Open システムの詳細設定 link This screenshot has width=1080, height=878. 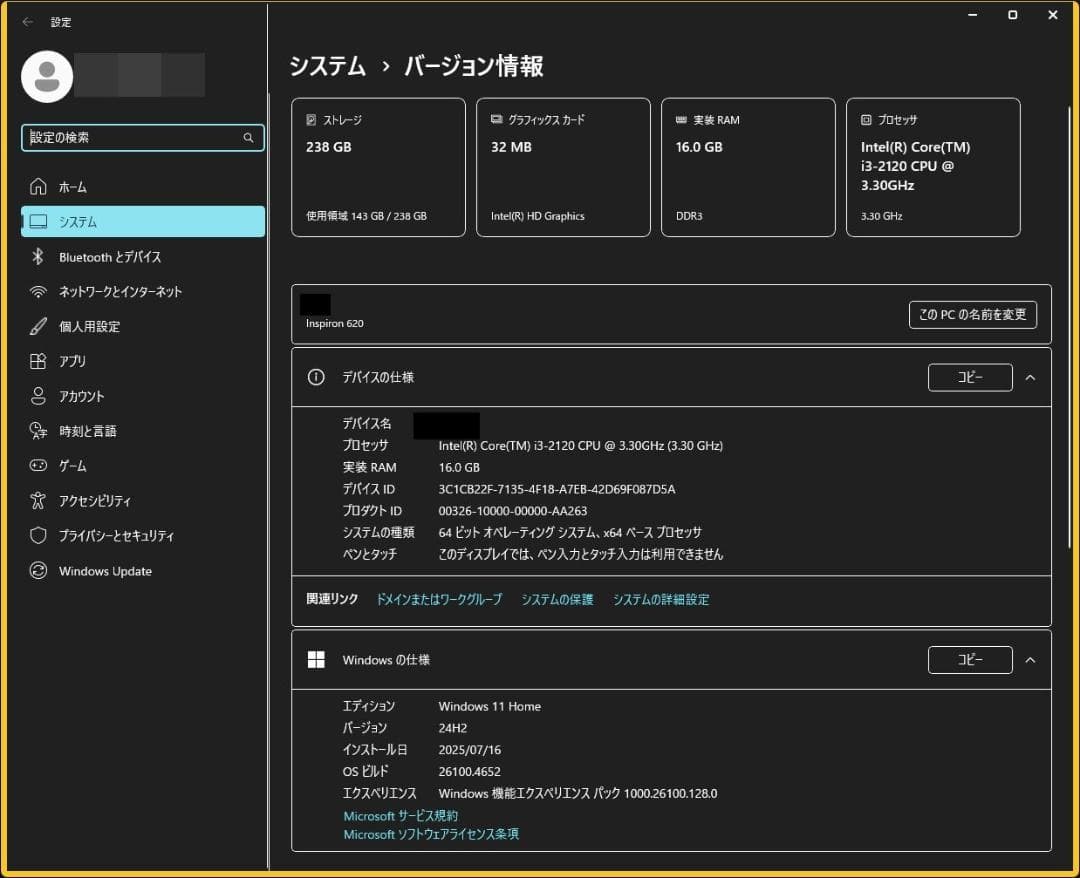(x=661, y=600)
